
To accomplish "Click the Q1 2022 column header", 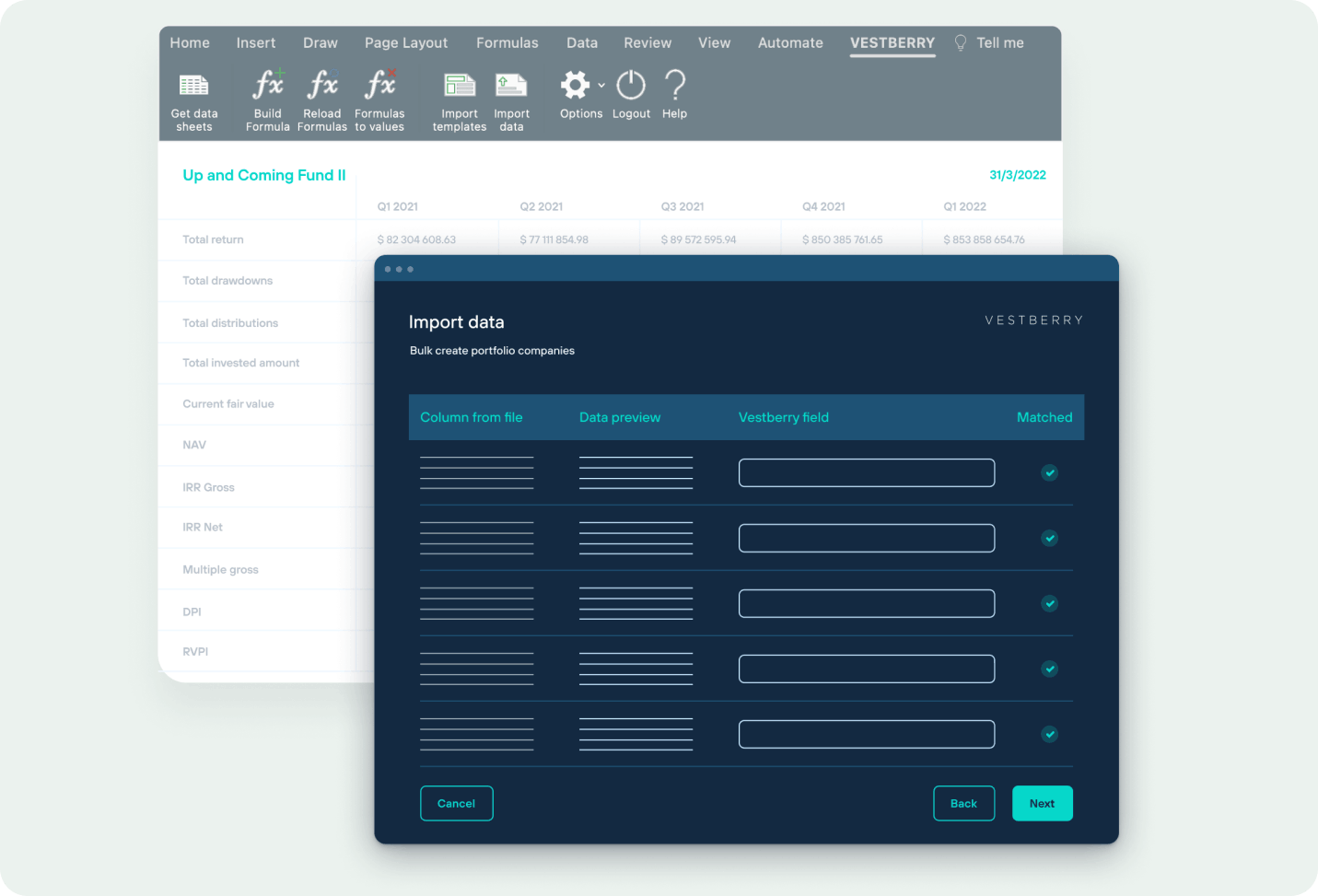I will [964, 206].
